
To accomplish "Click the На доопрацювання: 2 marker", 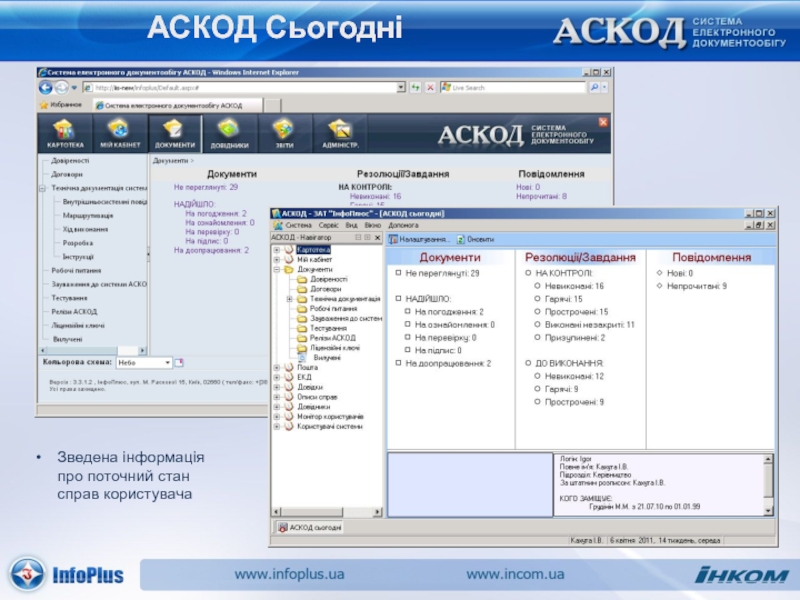I will pos(398,363).
